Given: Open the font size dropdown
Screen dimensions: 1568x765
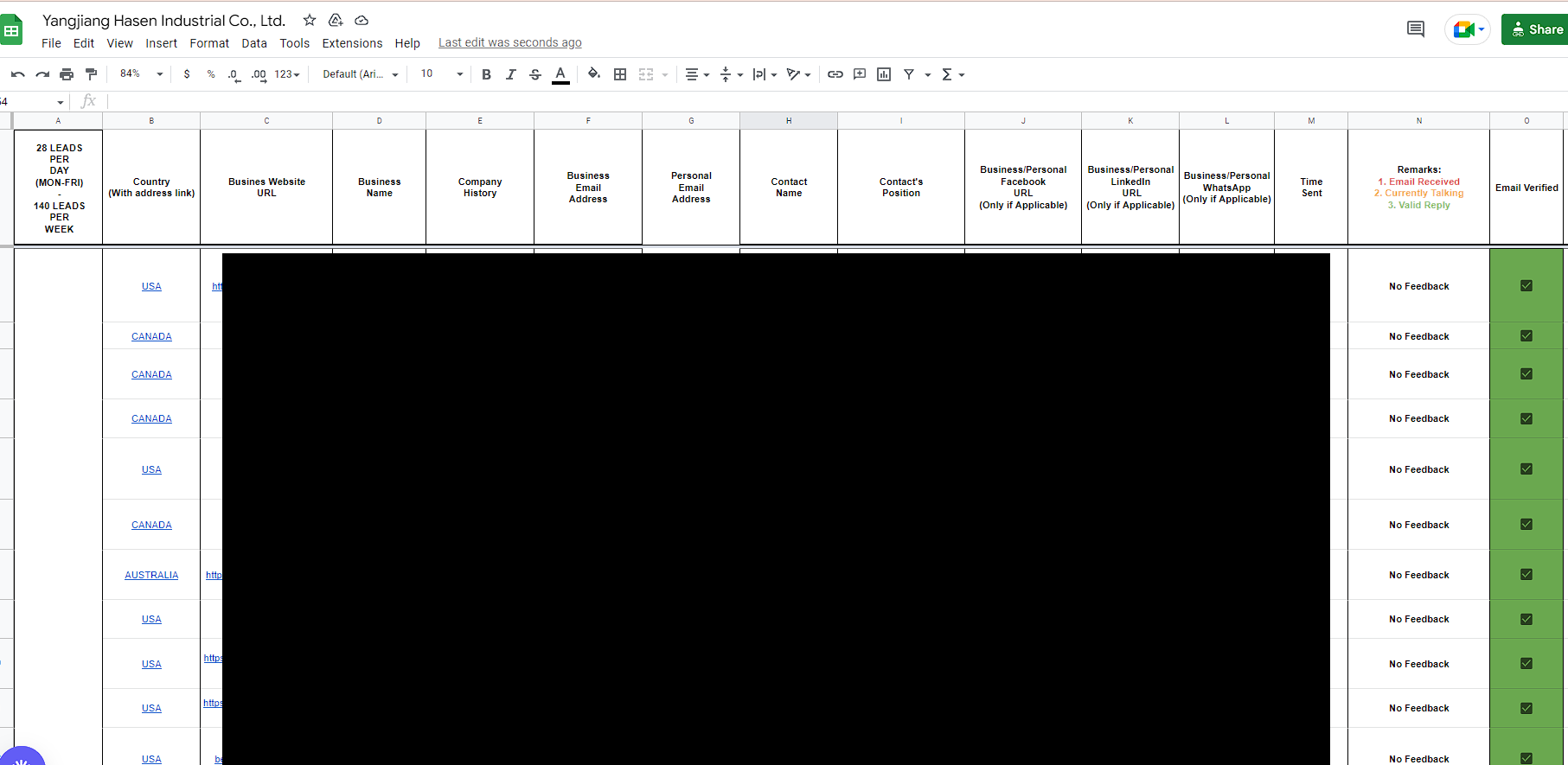Looking at the screenshot, I should pos(442,74).
